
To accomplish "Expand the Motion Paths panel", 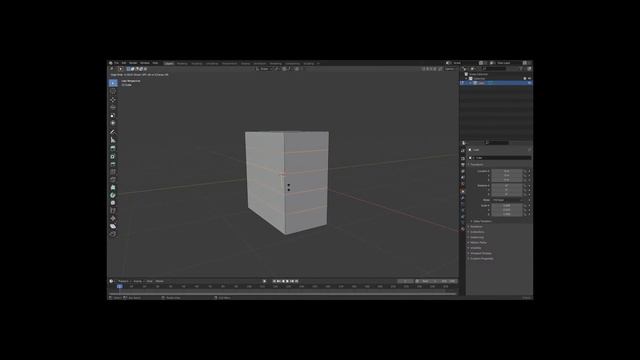I will (478, 243).
